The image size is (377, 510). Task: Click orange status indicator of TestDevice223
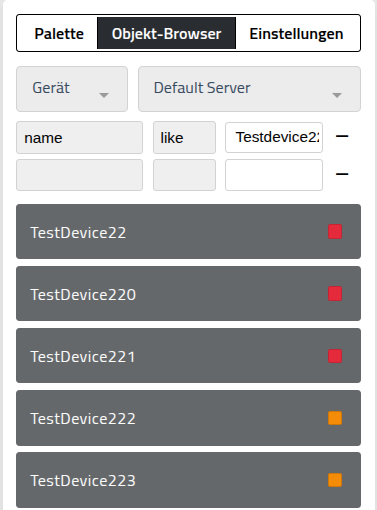click(335, 480)
